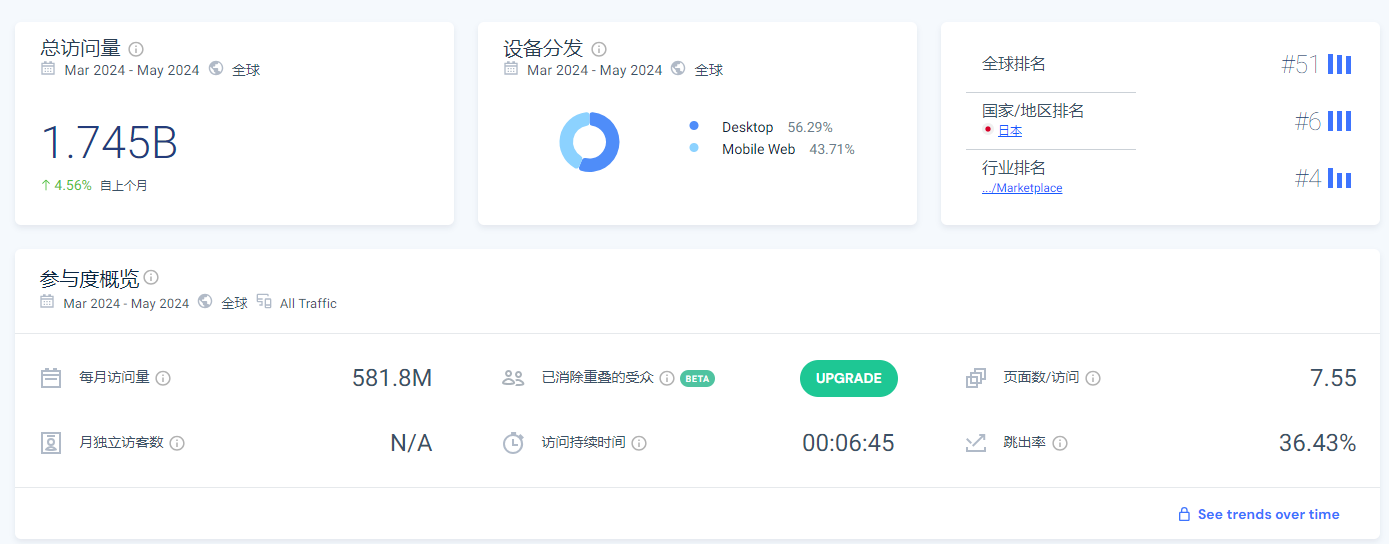Click the N/A unique visitors value
The image size is (1389, 544).
(x=411, y=443)
